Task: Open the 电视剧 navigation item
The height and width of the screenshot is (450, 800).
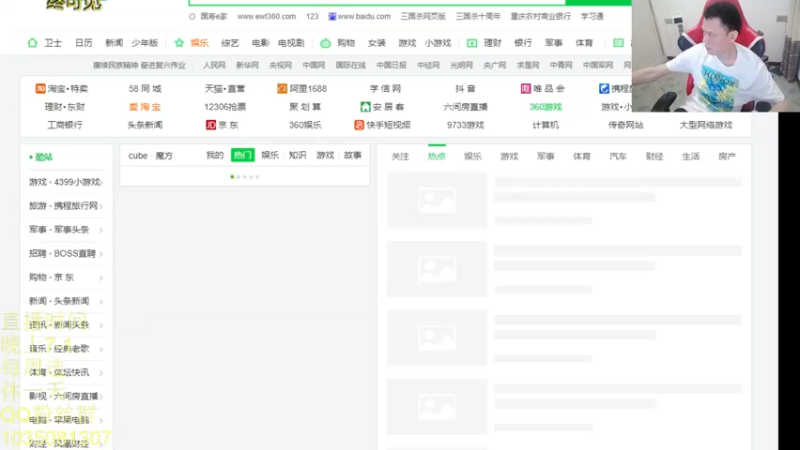Action: (291, 43)
